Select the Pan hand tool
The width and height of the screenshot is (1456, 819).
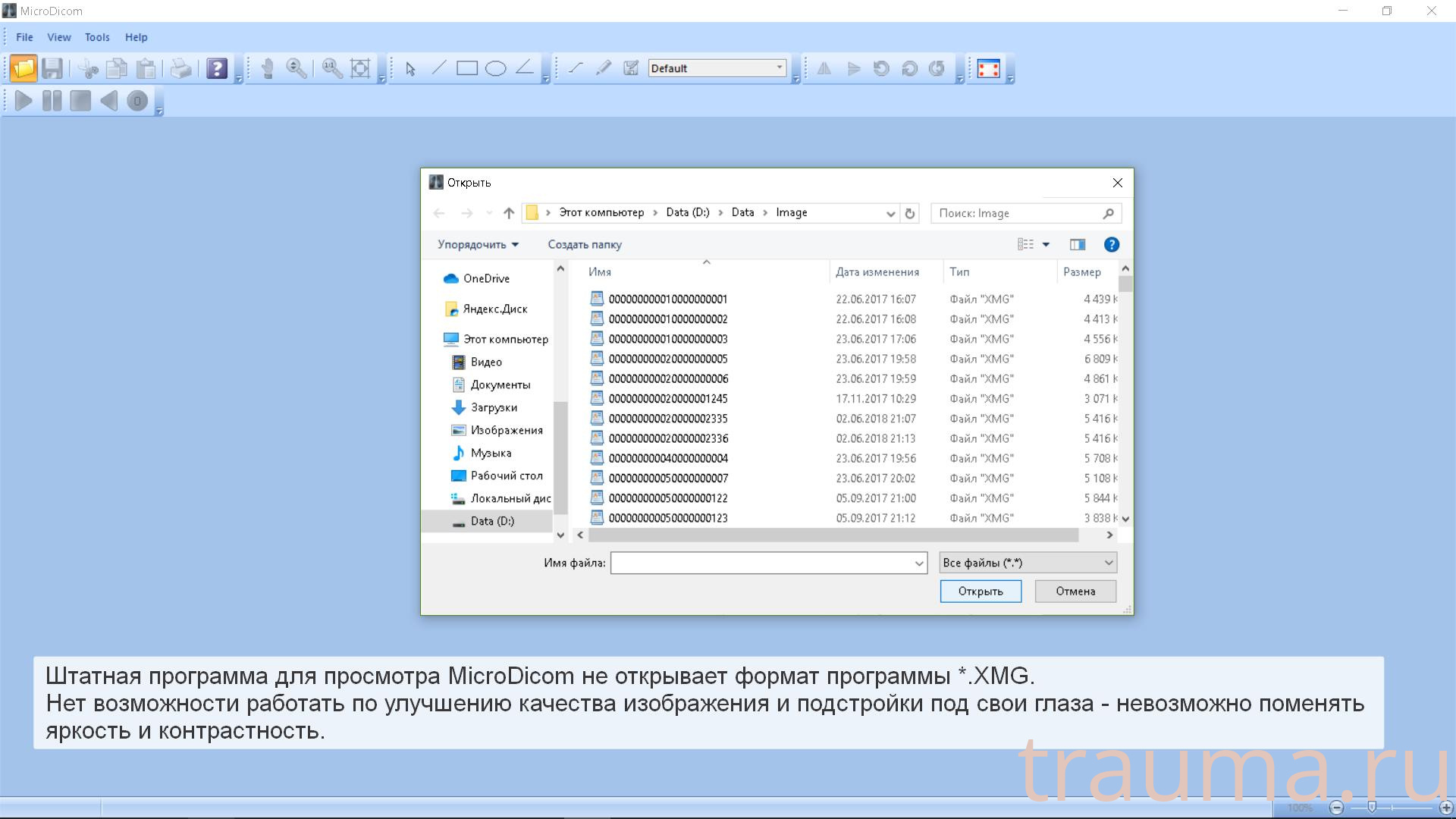pos(267,68)
